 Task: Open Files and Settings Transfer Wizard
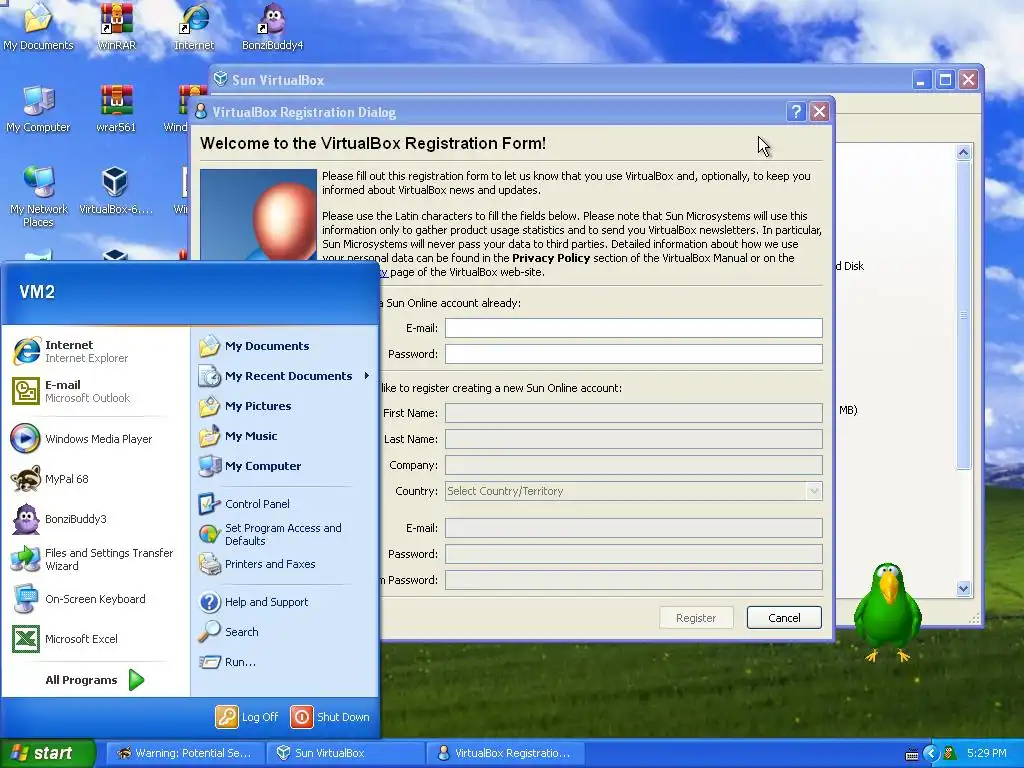pyautogui.click(x=96, y=559)
